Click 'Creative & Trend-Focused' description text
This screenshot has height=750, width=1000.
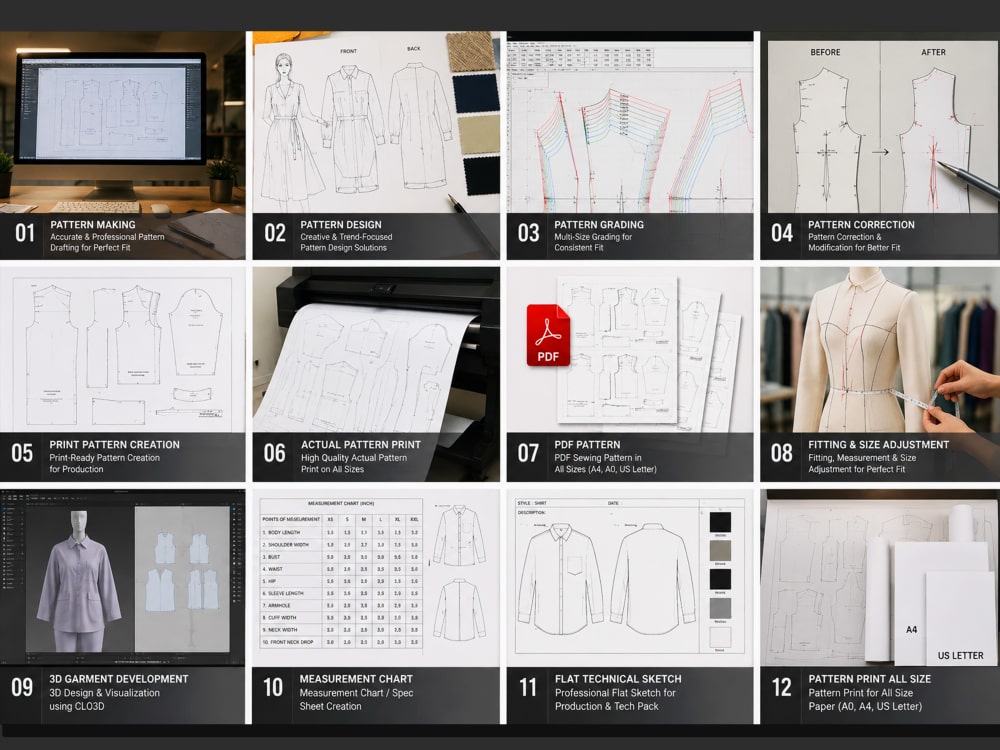pyautogui.click(x=346, y=237)
